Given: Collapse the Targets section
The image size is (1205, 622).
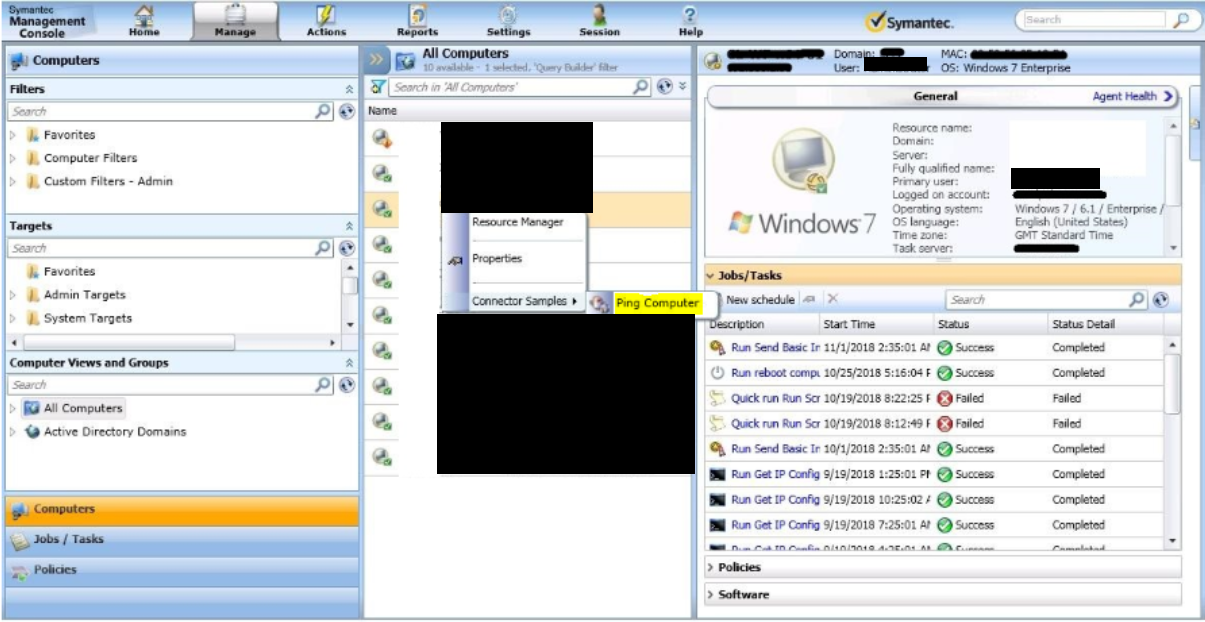Looking at the screenshot, I should pyautogui.click(x=349, y=226).
